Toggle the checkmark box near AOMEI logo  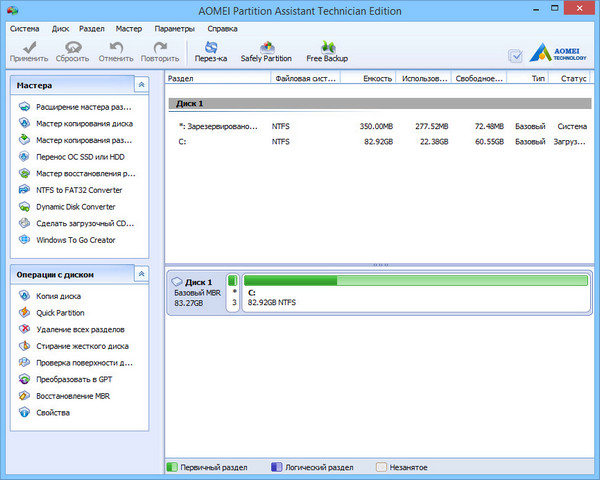point(515,56)
